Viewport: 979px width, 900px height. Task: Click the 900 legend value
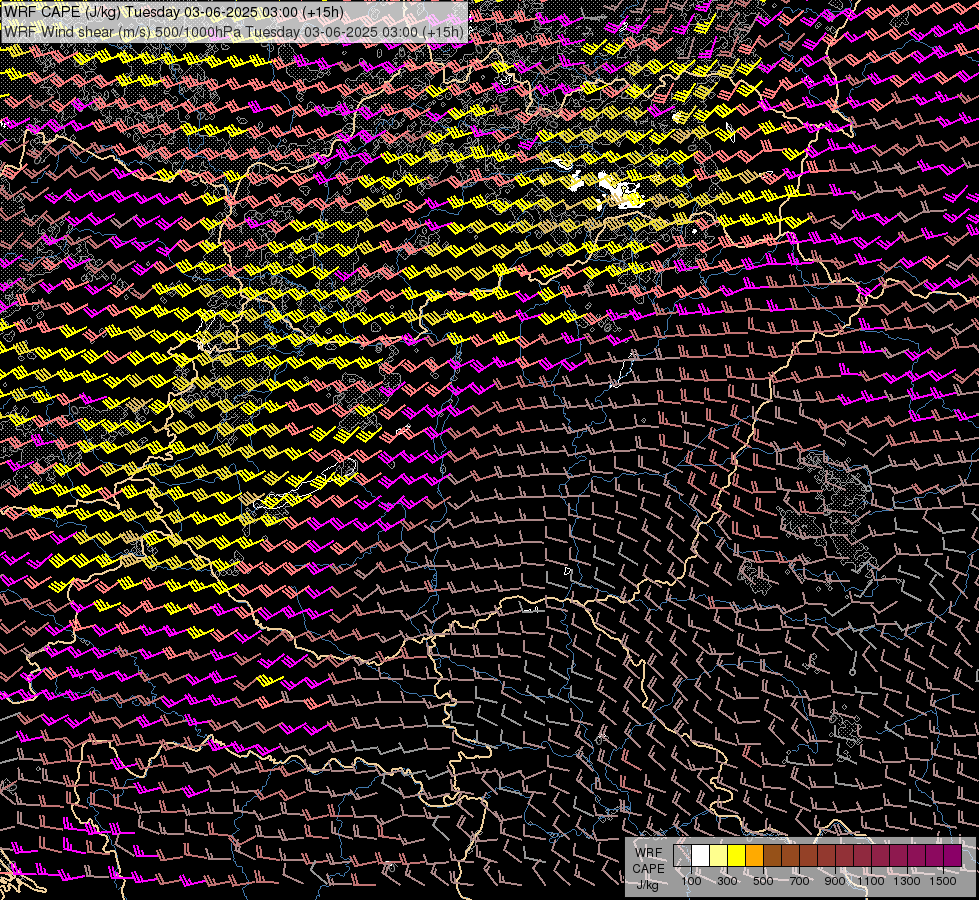coord(835,881)
